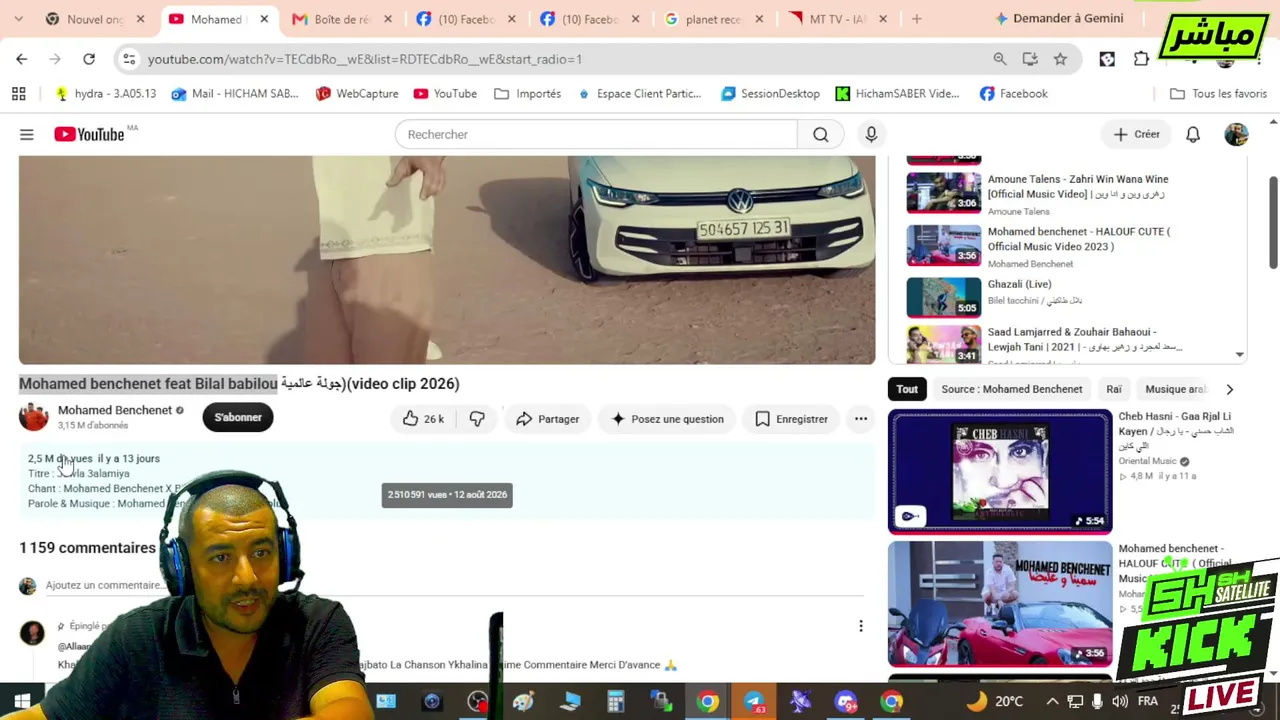Open a new browser tab with plus
This screenshot has height=720, width=1280.
tap(916, 19)
